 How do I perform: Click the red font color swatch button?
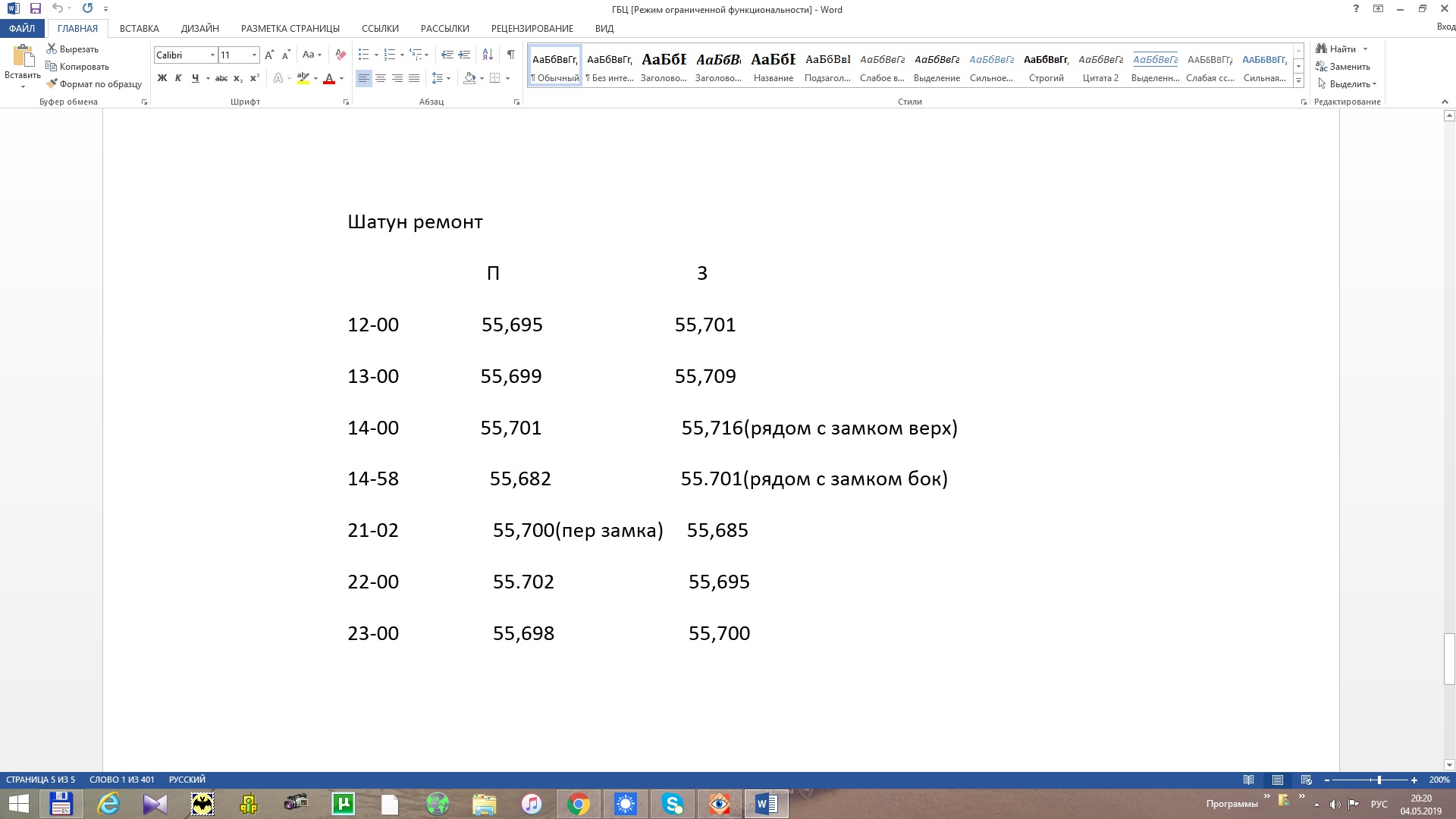(x=328, y=78)
